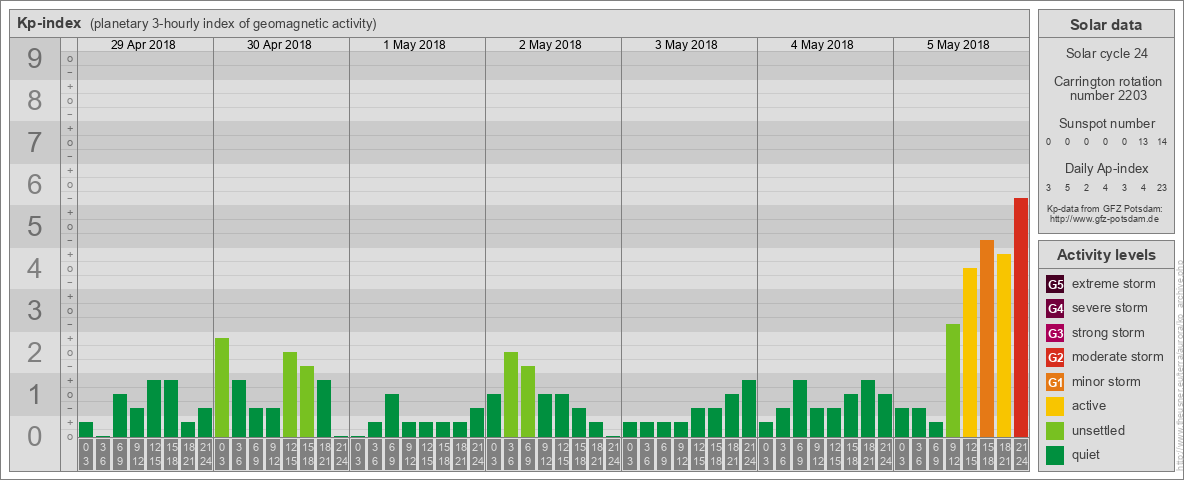Select the green bar on 4 May 6-9

coord(800,408)
